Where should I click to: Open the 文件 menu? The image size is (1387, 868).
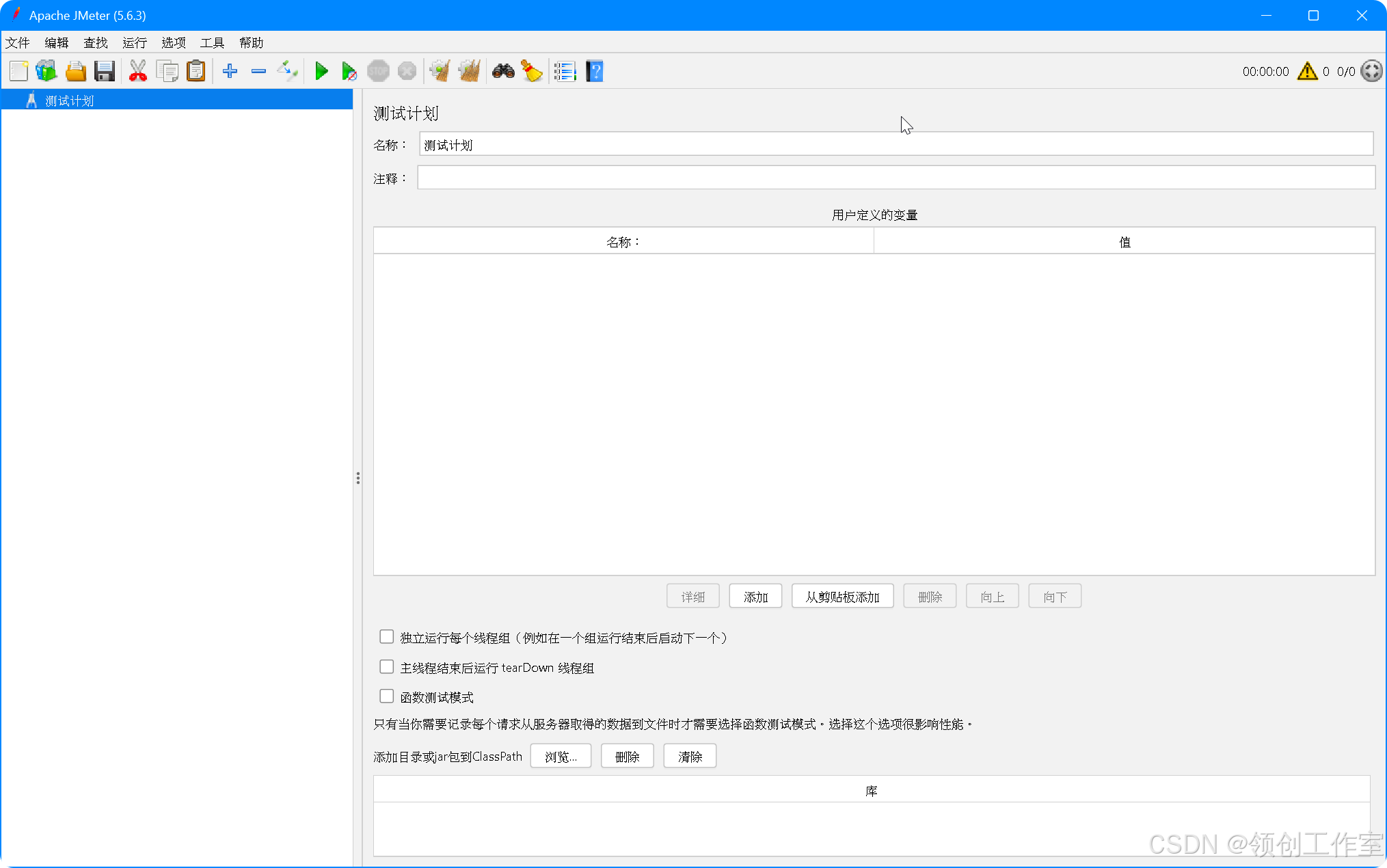pyautogui.click(x=18, y=42)
